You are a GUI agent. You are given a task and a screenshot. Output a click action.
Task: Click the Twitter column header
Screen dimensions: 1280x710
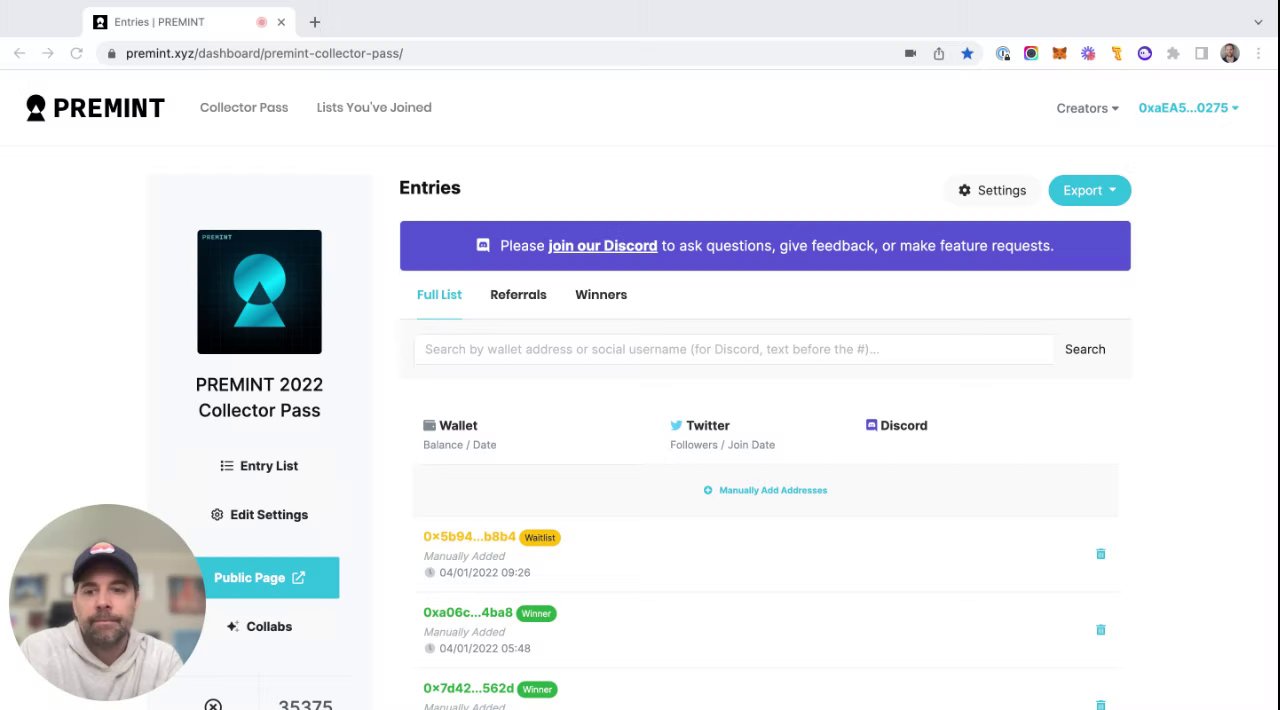pyautogui.click(x=700, y=425)
